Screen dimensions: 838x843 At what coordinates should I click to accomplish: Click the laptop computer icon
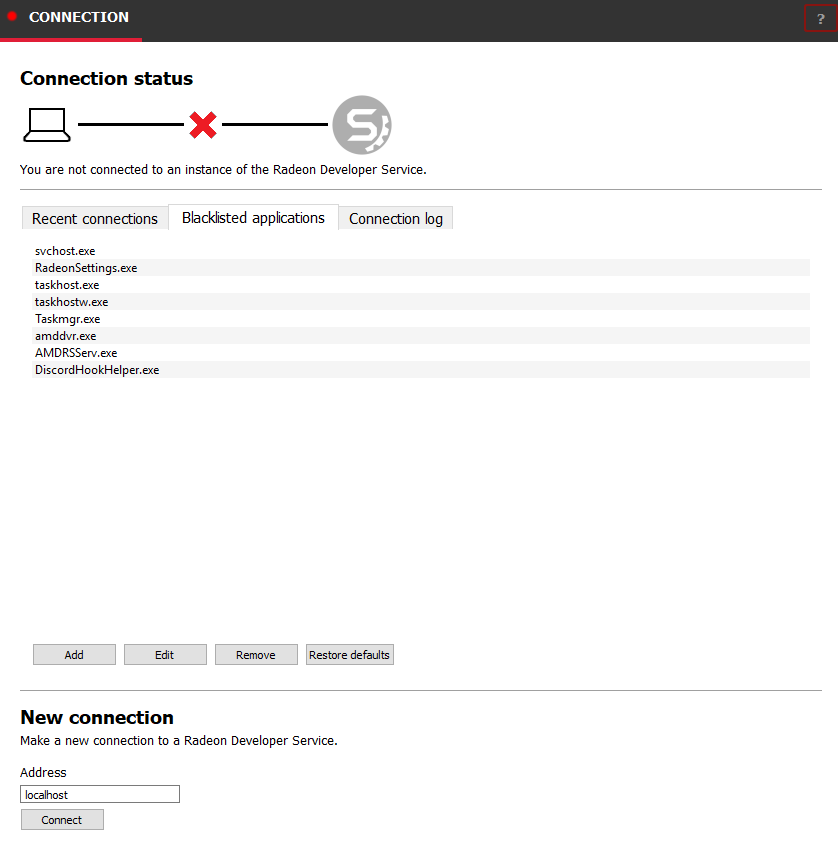46,124
